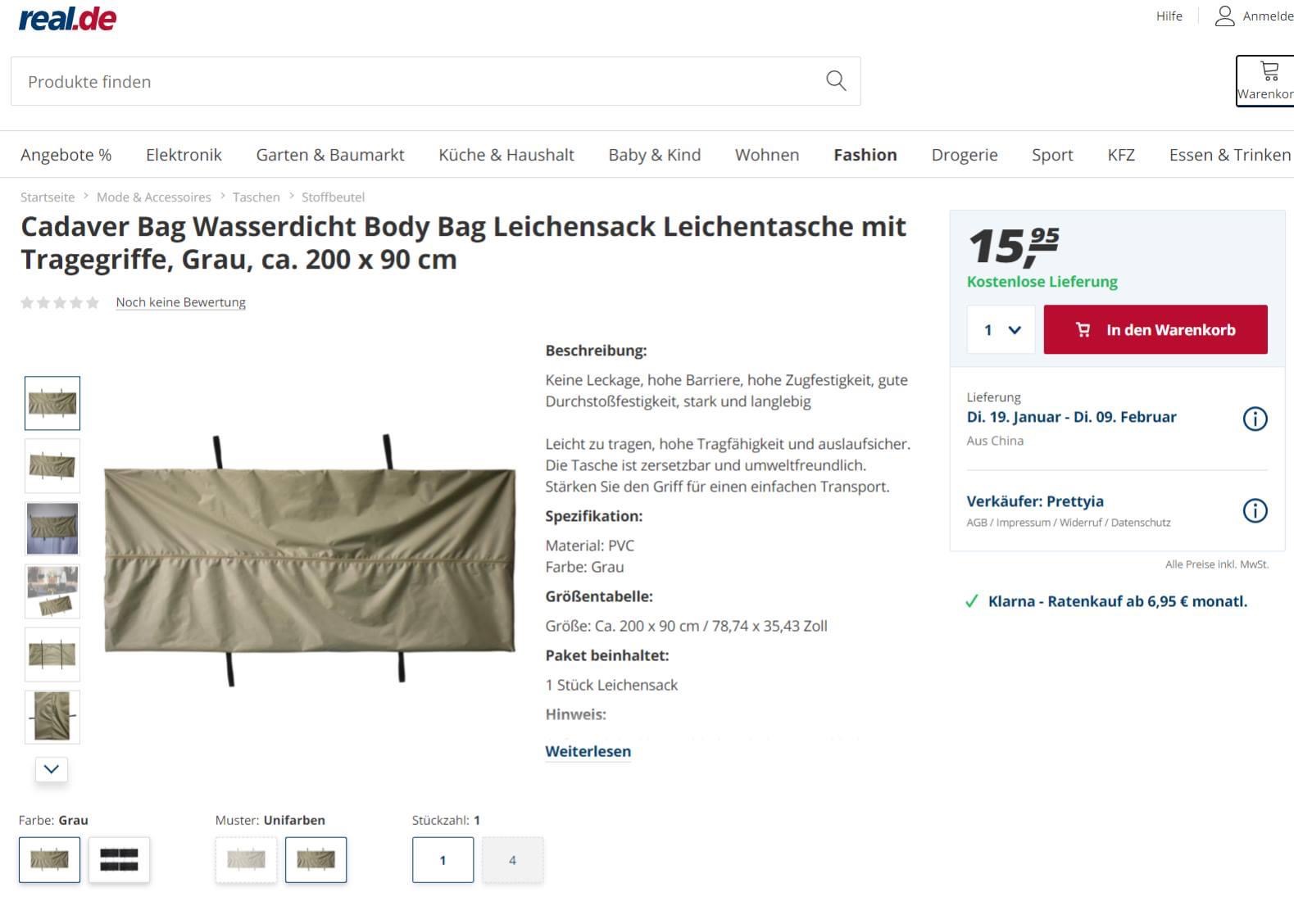
Task: Click the search magnifier icon
Action: click(836, 80)
